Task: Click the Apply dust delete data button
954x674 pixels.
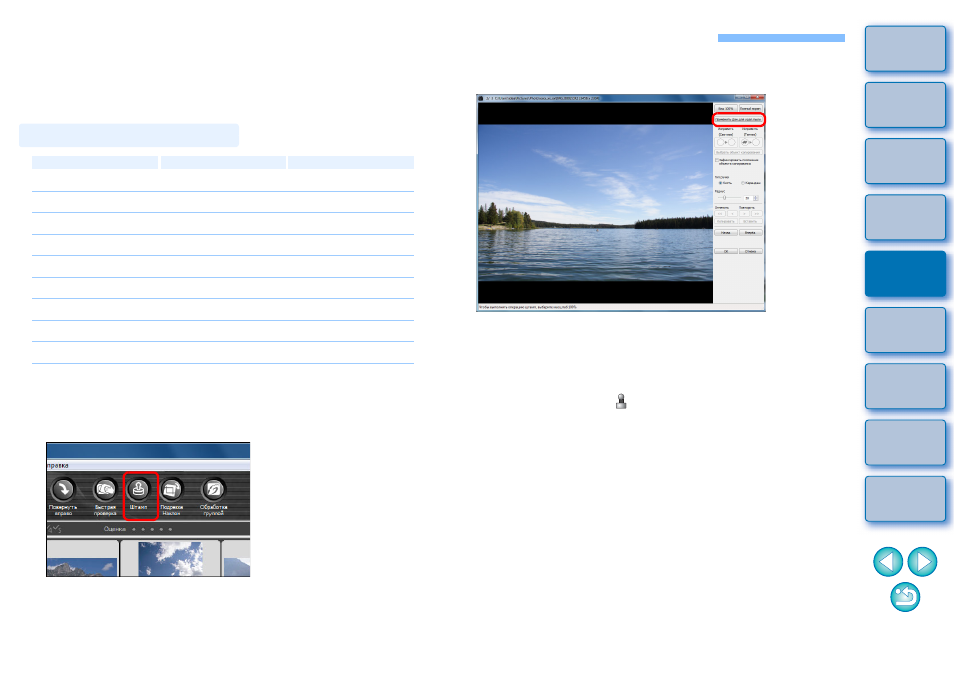Action: [x=738, y=119]
